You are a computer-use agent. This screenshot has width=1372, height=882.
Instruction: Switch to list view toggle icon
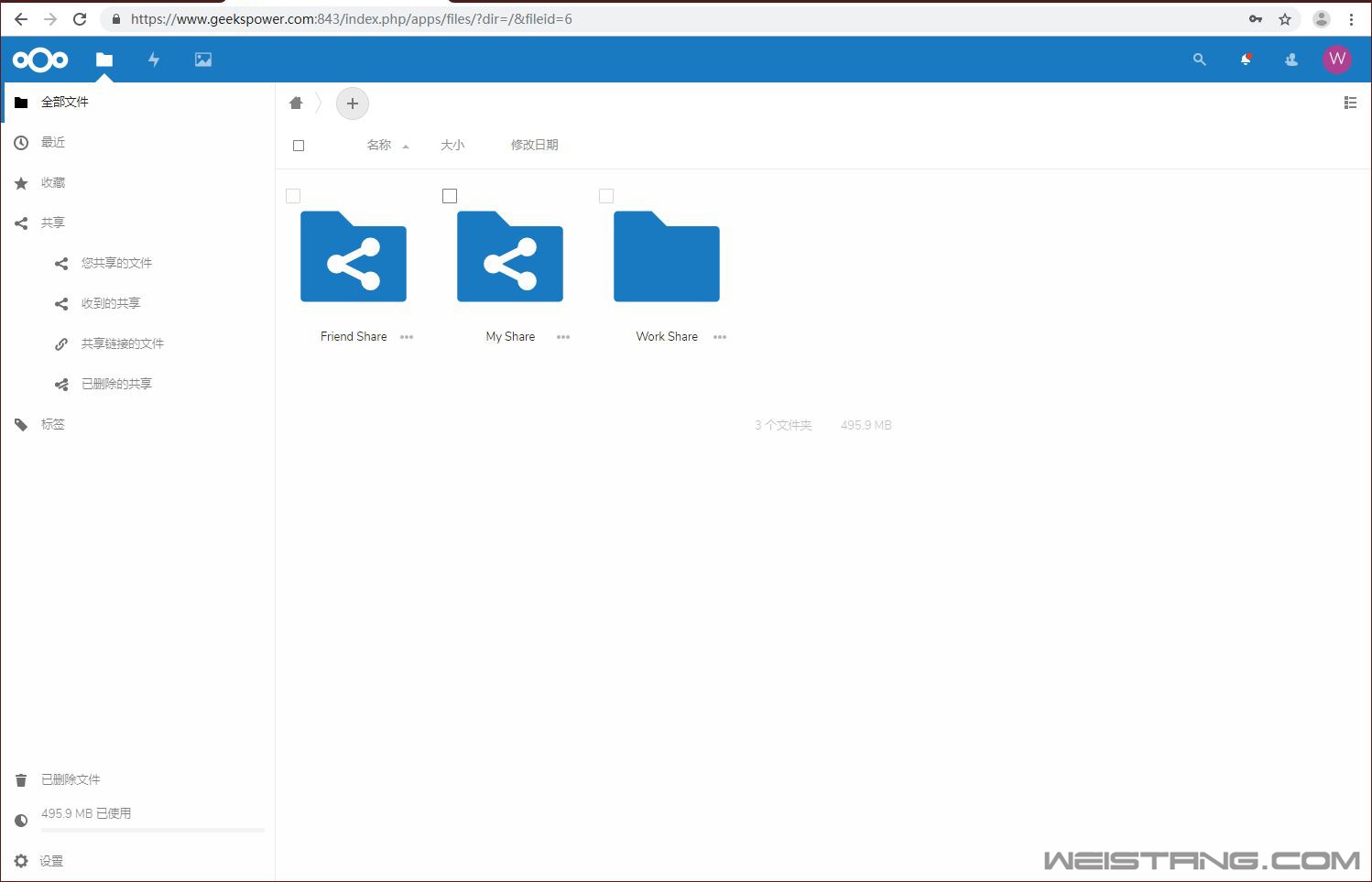coord(1350,103)
